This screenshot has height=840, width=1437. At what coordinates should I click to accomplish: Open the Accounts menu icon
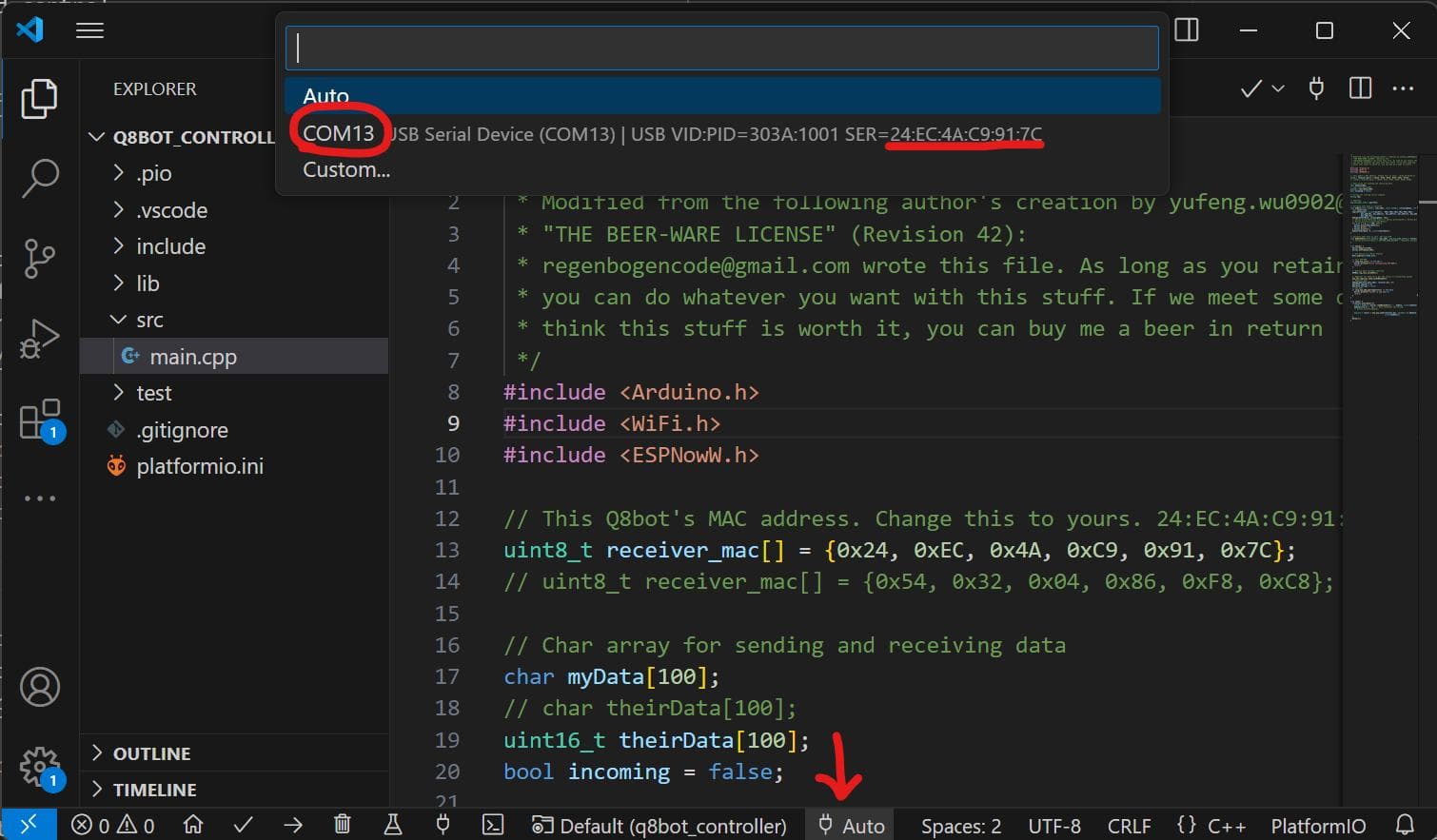point(40,687)
